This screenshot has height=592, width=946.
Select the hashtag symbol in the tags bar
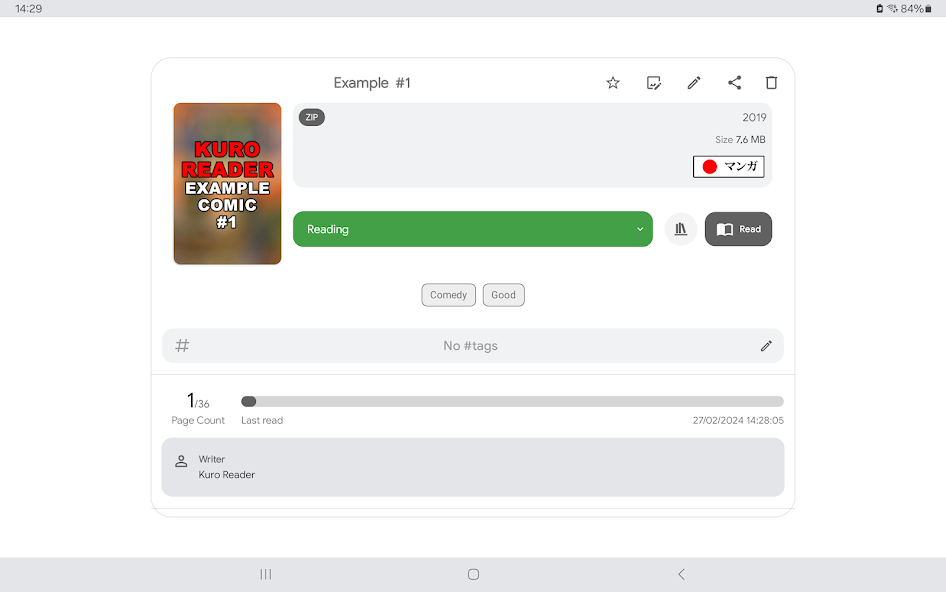(181, 345)
